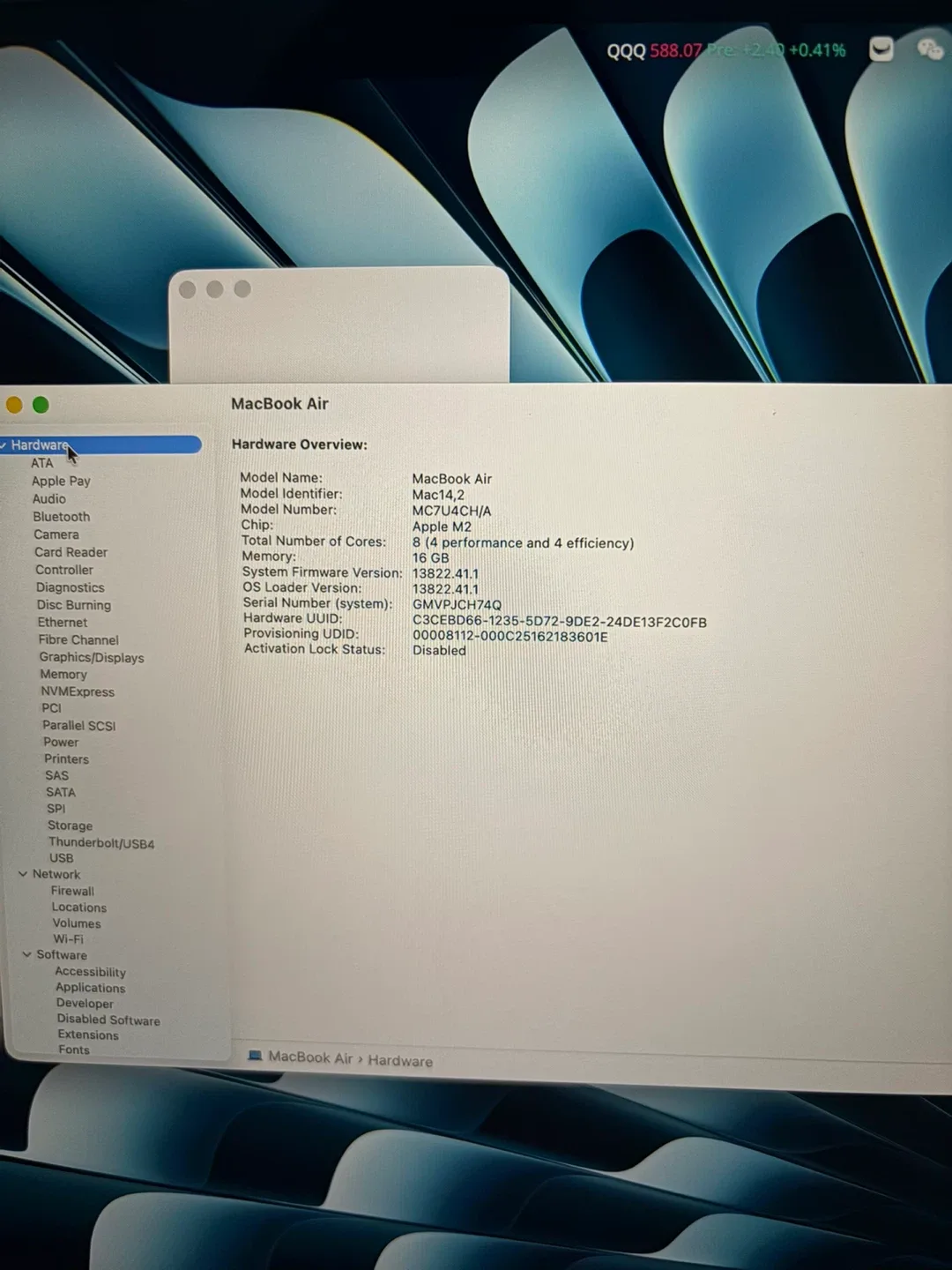Open the messaging icon in the menu bar

[881, 50]
